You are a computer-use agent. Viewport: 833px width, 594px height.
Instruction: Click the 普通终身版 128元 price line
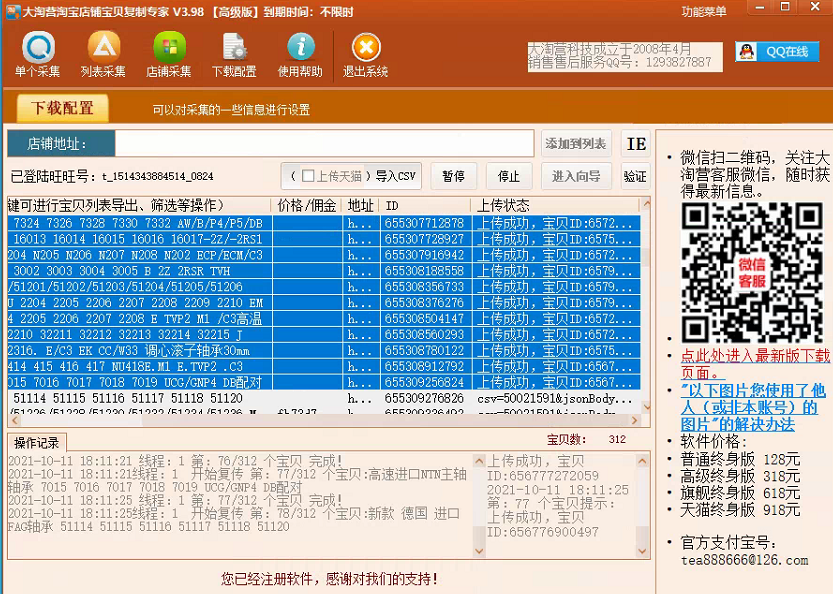(741, 459)
